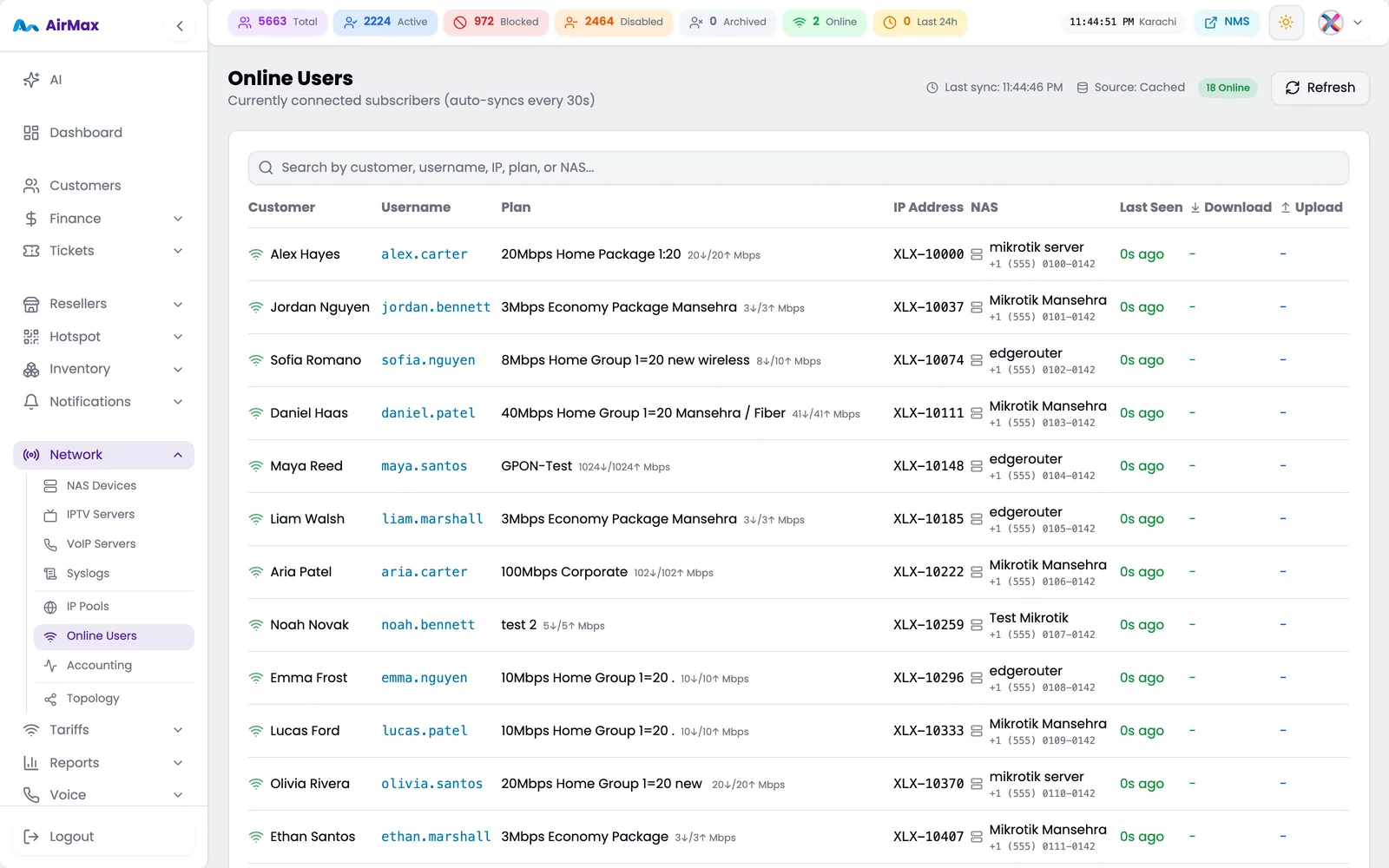Click the 2464 Disabled users badge
The width and height of the screenshot is (1389, 868).
pyautogui.click(x=614, y=22)
